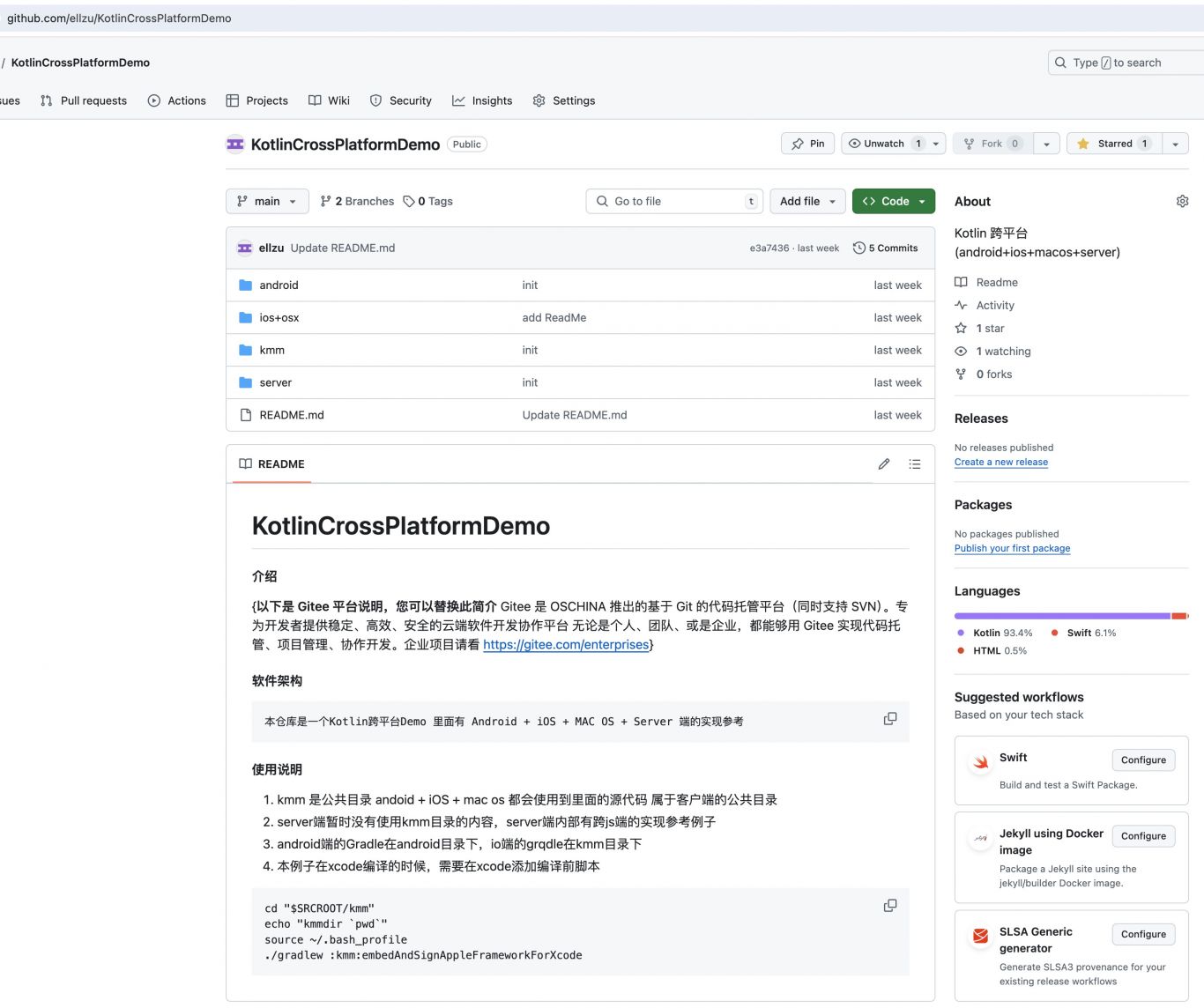Click the browser address bar URL
Screen dimensions: 1204x1008
tap(119, 19)
